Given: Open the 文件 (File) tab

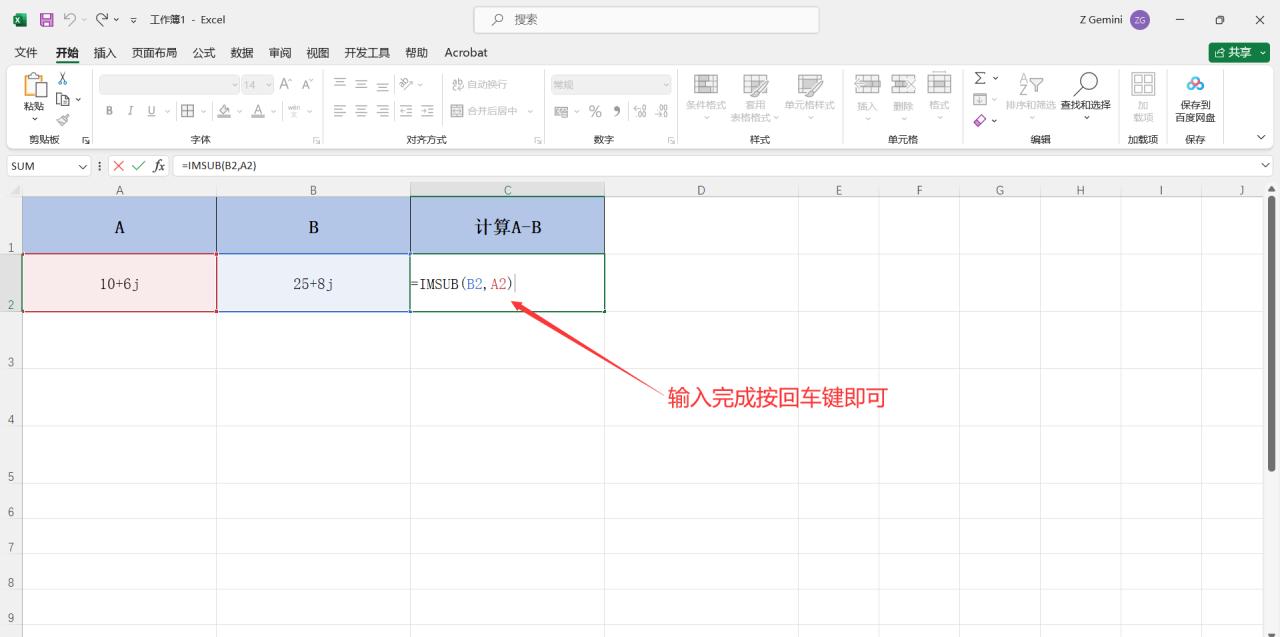Looking at the screenshot, I should (x=26, y=53).
